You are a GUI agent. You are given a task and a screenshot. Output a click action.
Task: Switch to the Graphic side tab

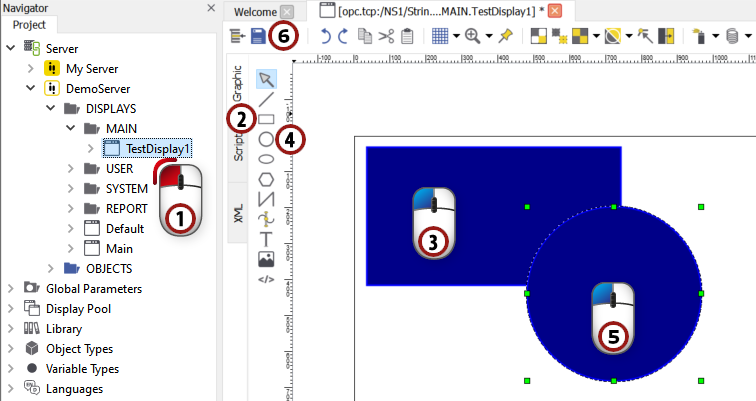[x=237, y=83]
